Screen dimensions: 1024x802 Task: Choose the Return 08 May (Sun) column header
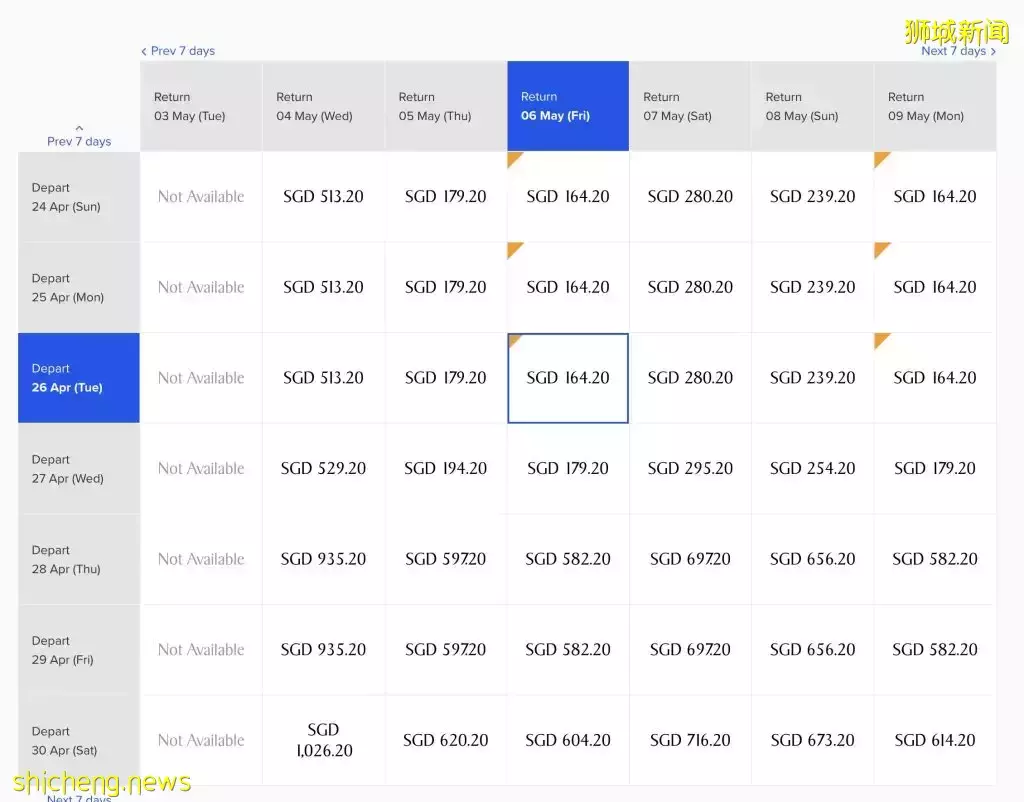tap(812, 107)
